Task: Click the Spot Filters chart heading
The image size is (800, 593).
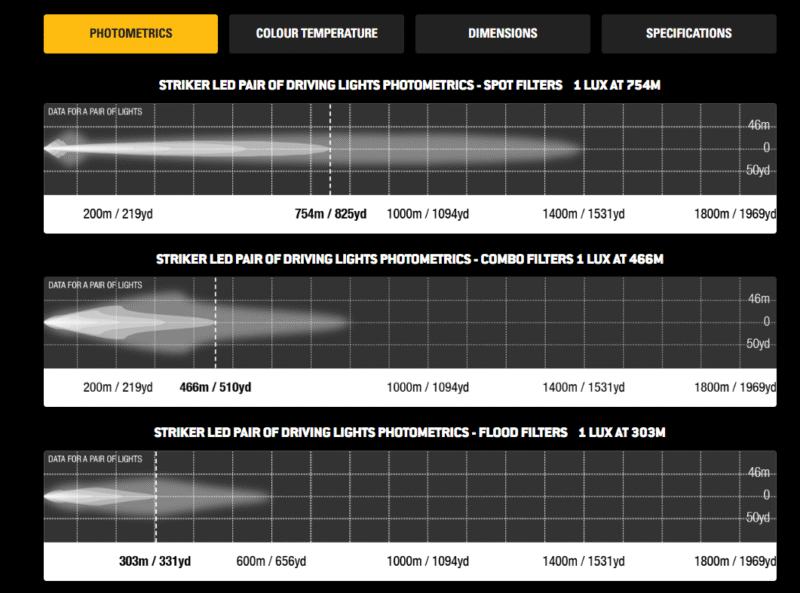Action: click(409, 86)
